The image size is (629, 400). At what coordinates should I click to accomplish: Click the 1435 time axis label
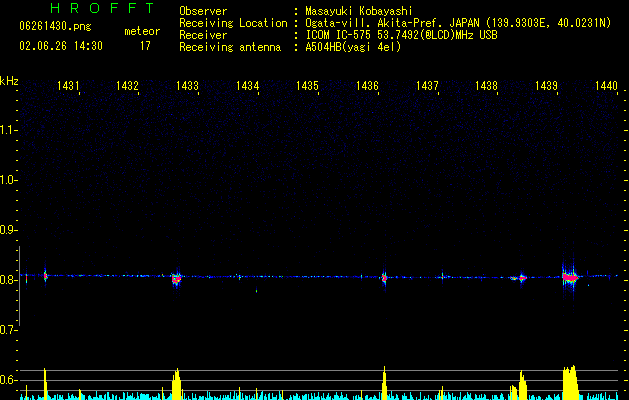click(x=307, y=85)
